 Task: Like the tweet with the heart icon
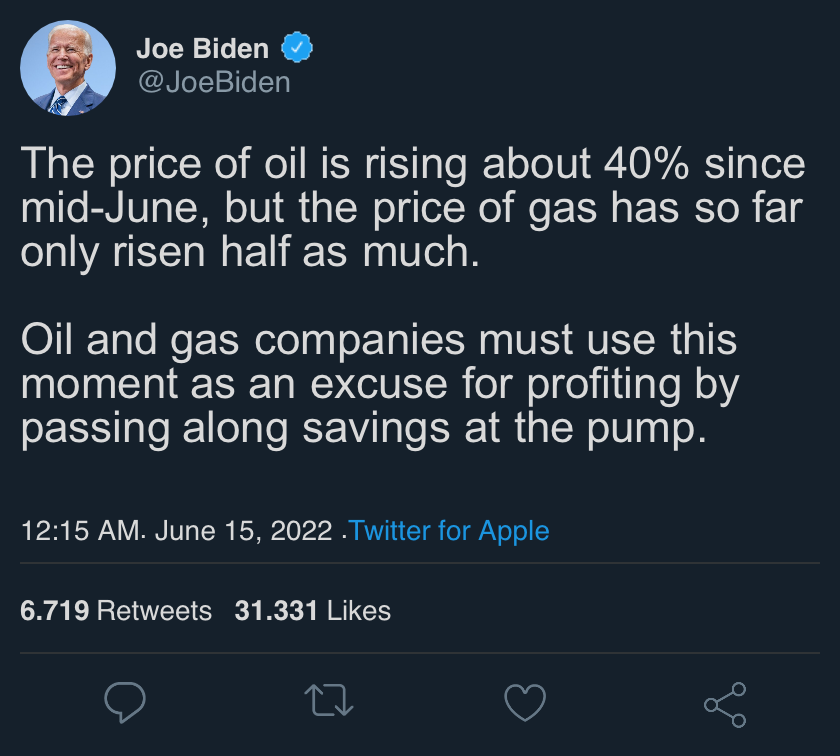point(525,703)
